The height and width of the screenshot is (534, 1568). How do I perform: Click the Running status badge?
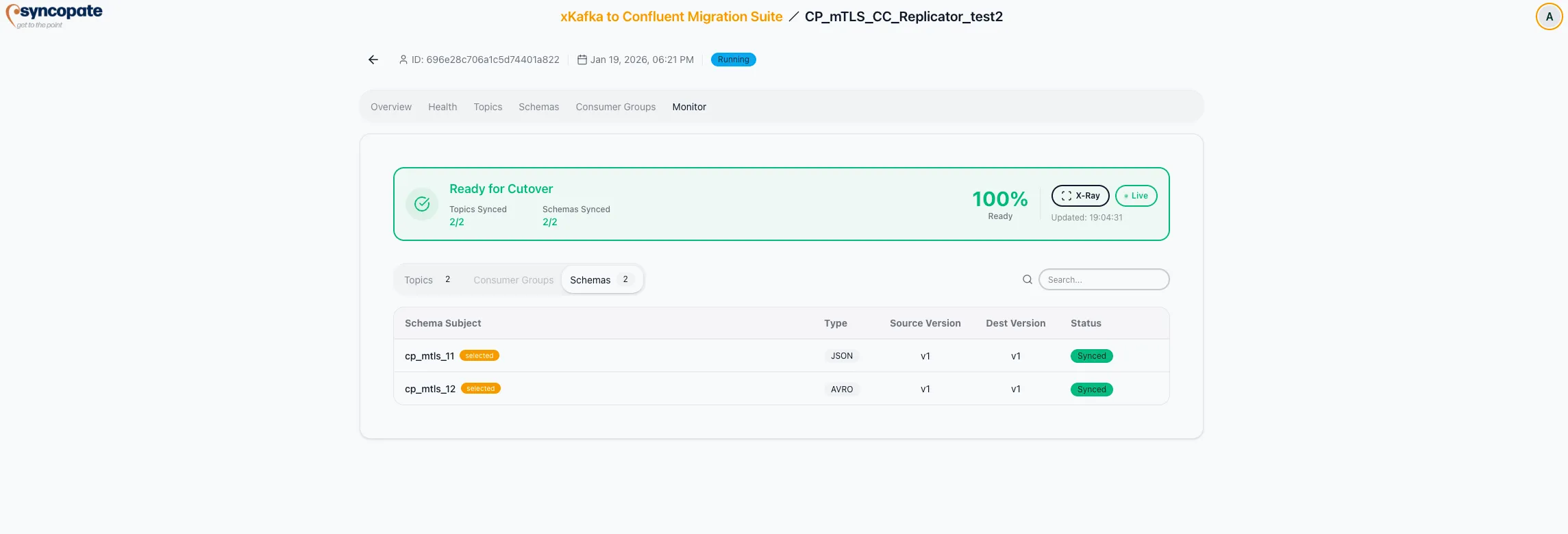point(733,60)
